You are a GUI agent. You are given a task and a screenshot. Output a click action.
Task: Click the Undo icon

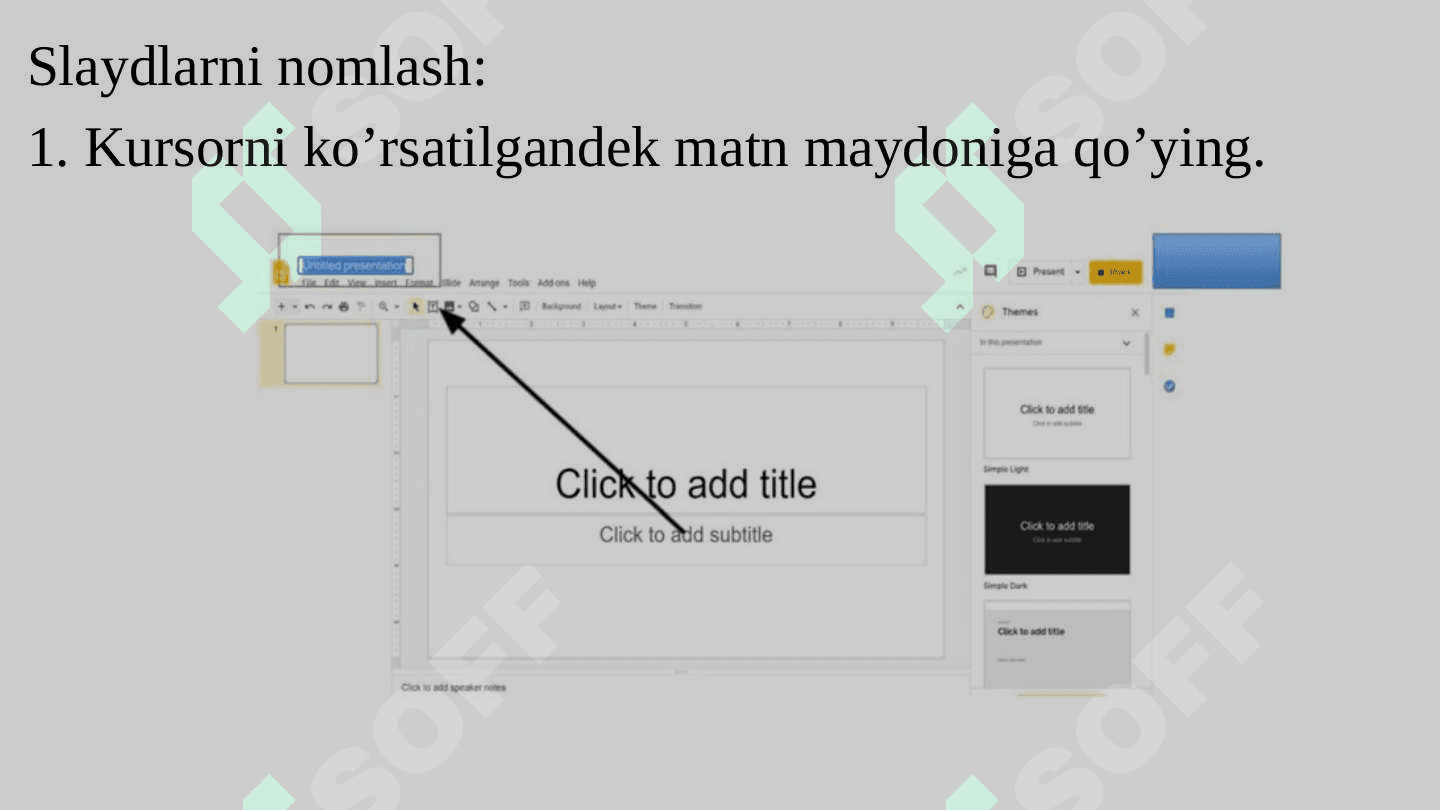[310, 307]
